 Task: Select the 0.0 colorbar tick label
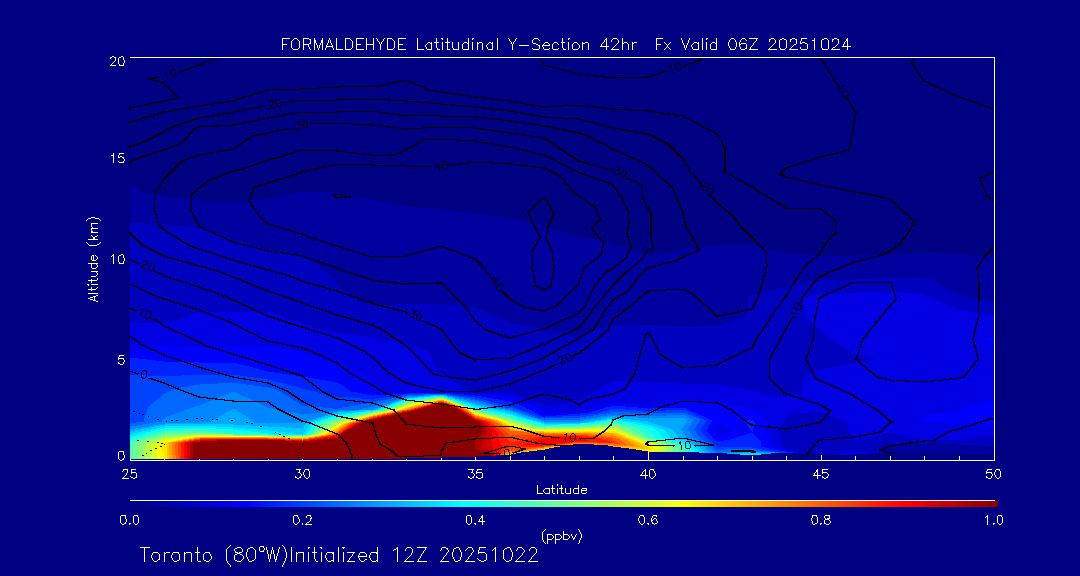tap(129, 520)
